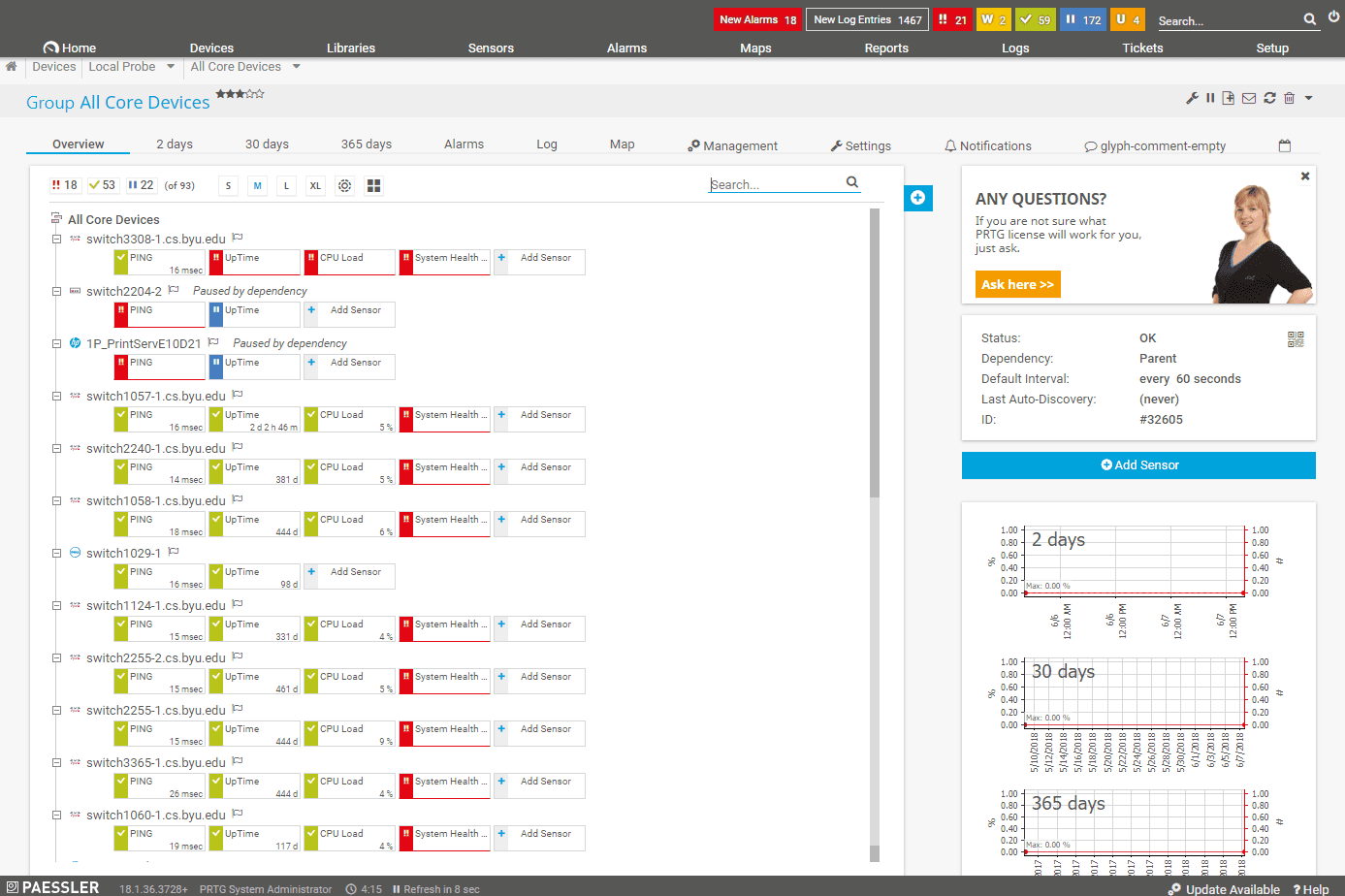The width and height of the screenshot is (1345, 896).
Task: Open New Alarms 18 button
Action: [x=757, y=19]
